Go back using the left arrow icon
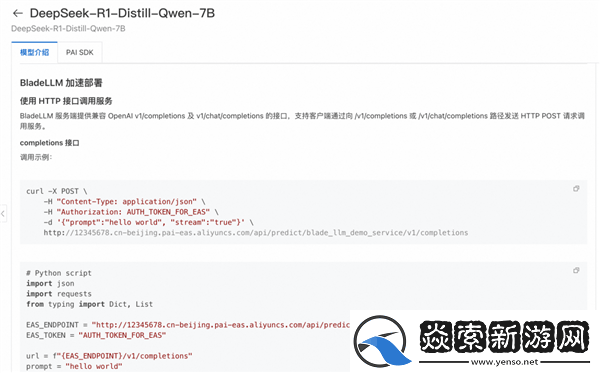Image resolution: width=600 pixels, height=373 pixels. [x=18, y=13]
